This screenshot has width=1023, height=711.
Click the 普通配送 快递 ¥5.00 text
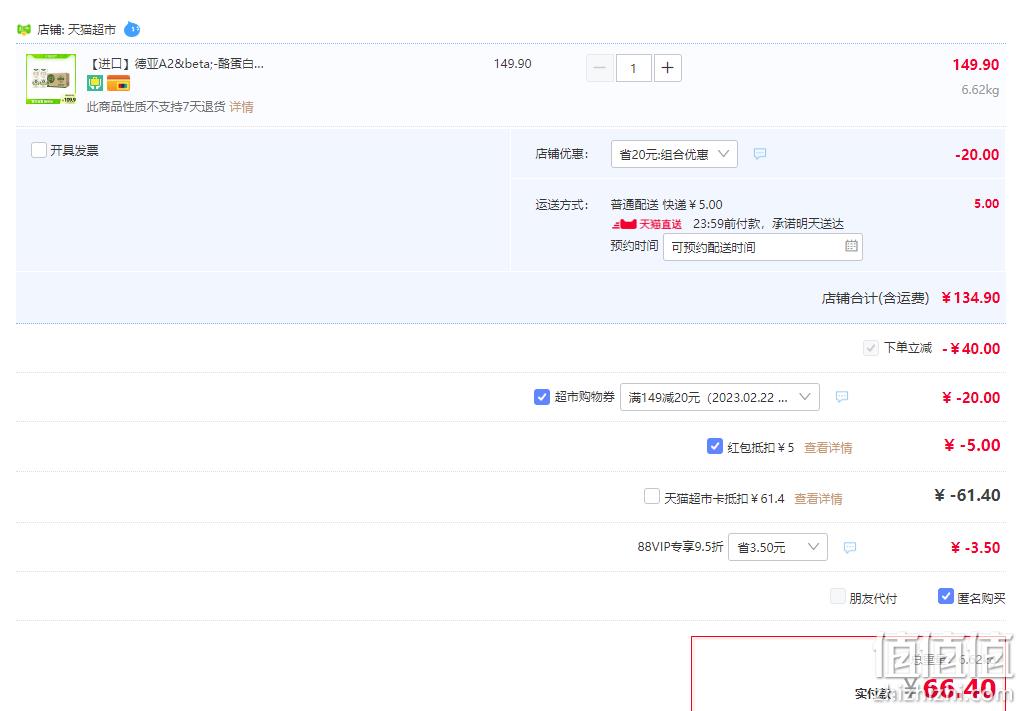coord(666,204)
